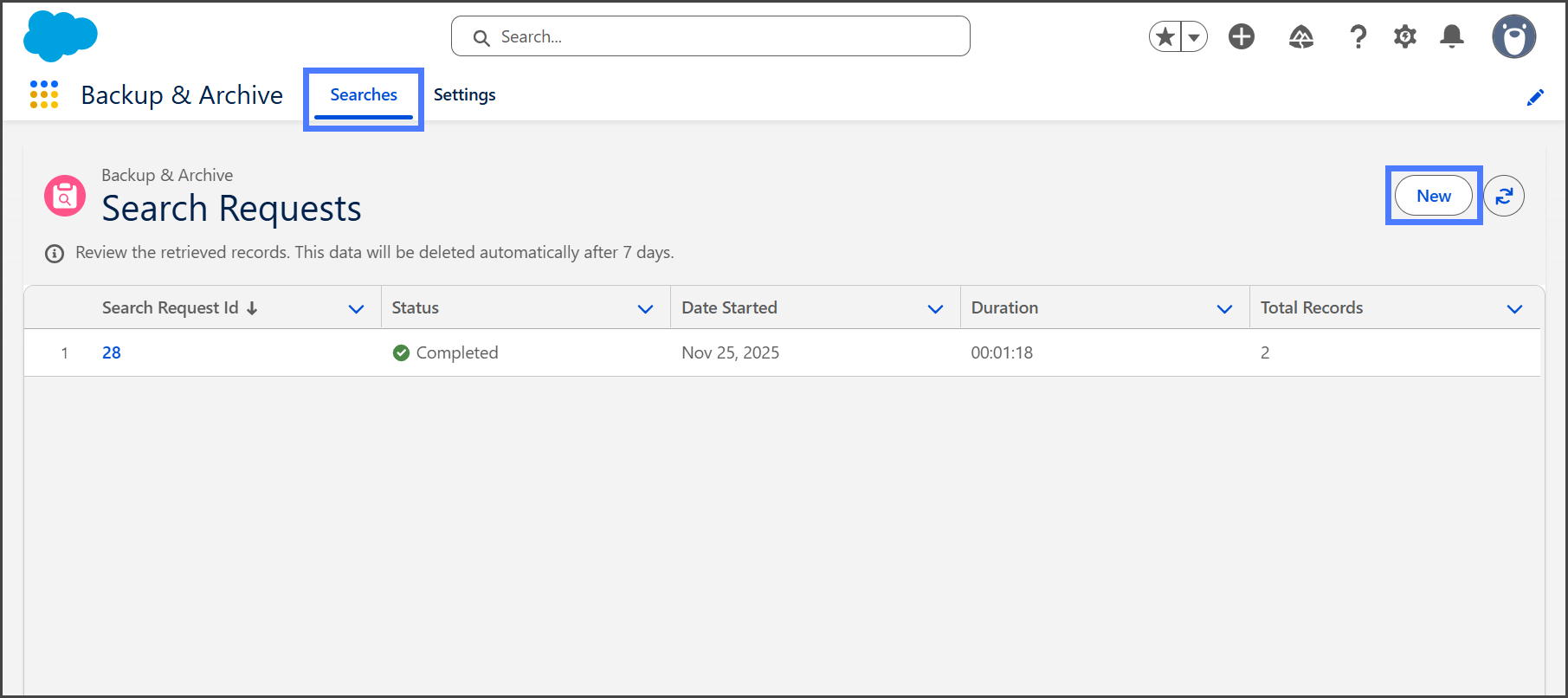Refresh the search requests list

[x=1504, y=196]
